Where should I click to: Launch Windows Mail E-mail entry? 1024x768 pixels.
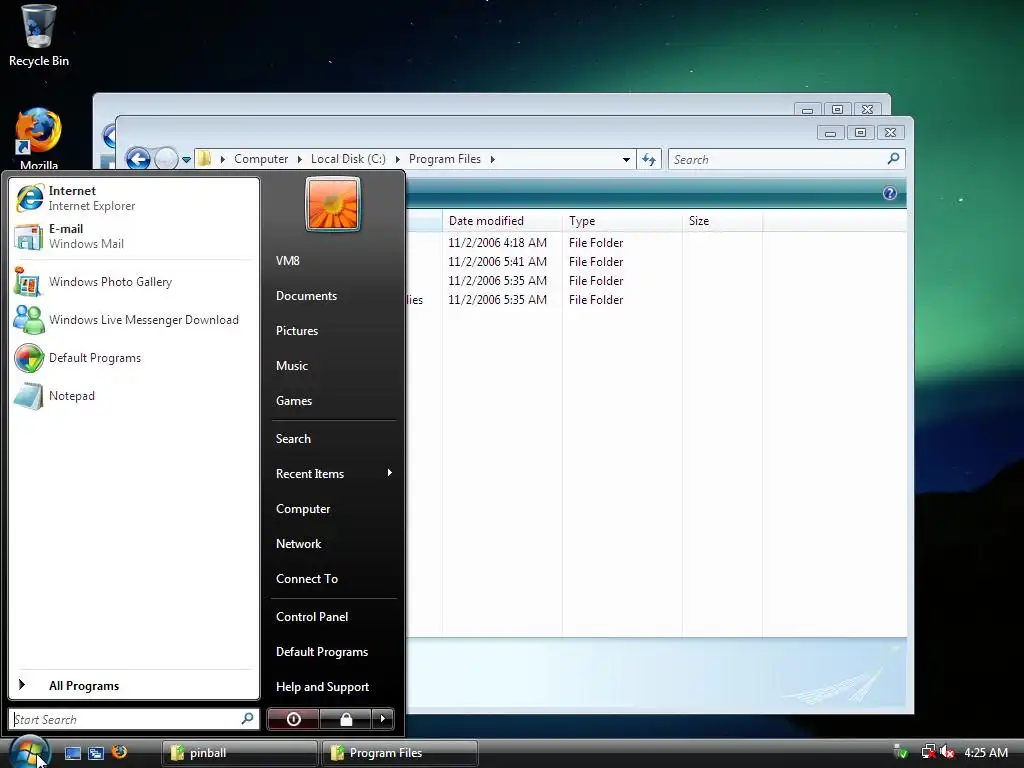(134, 236)
